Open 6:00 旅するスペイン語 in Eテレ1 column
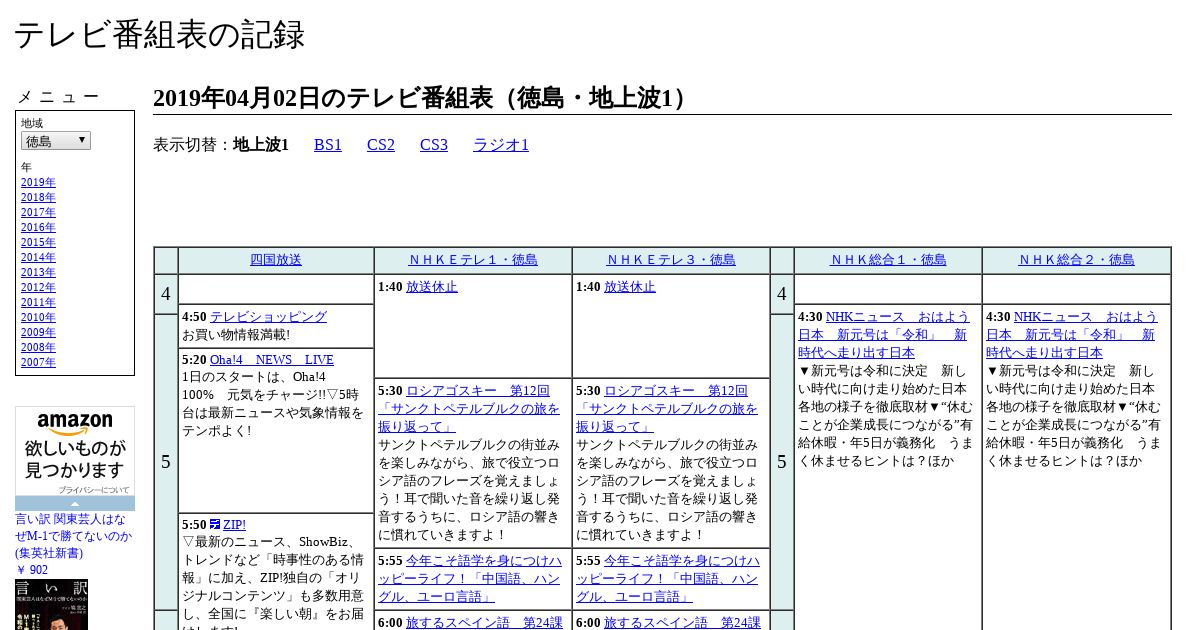1200x630 pixels. tap(484, 622)
